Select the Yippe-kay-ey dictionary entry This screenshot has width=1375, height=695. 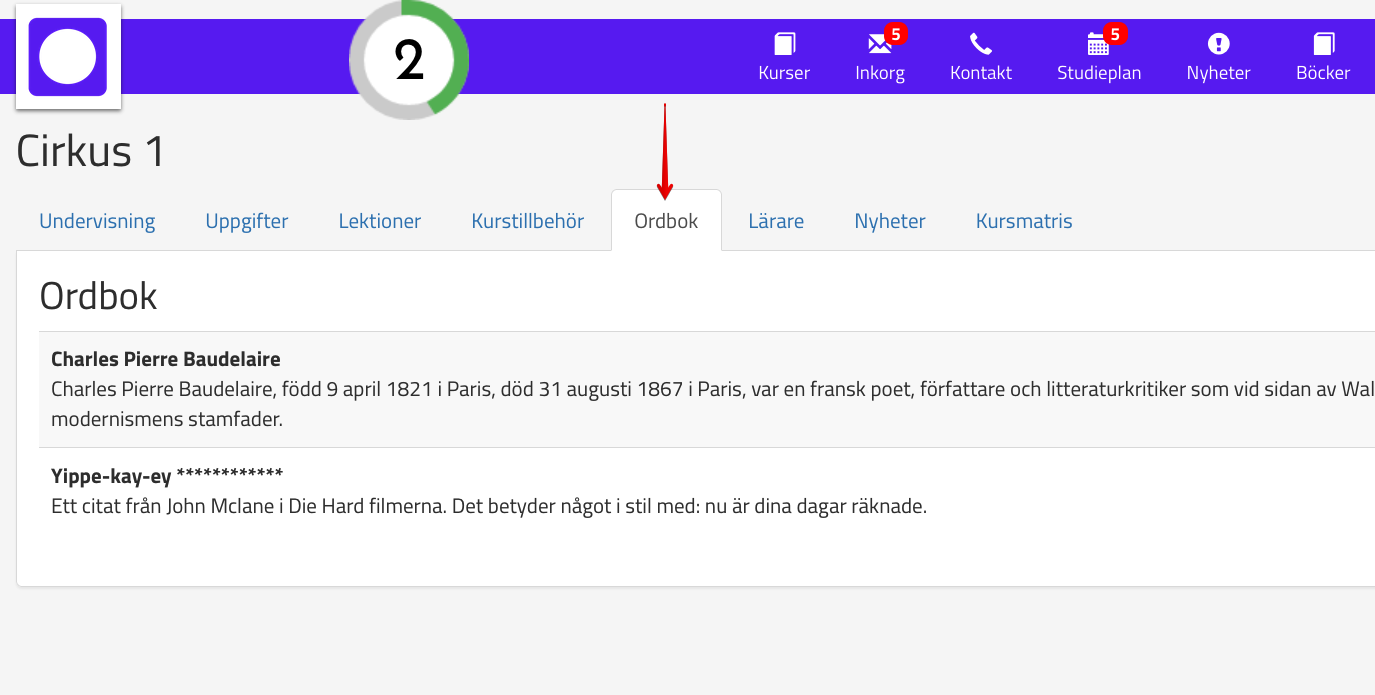pos(167,474)
